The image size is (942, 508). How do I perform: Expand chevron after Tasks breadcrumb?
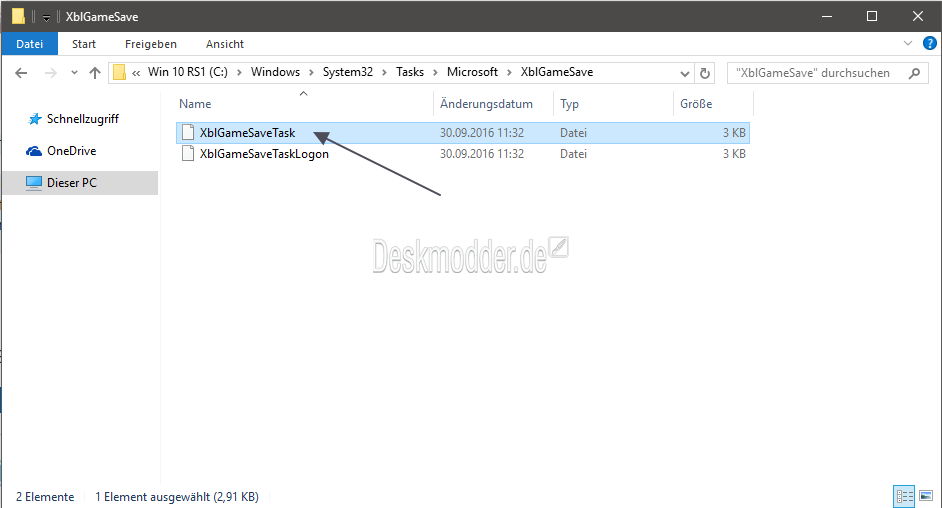click(436, 73)
